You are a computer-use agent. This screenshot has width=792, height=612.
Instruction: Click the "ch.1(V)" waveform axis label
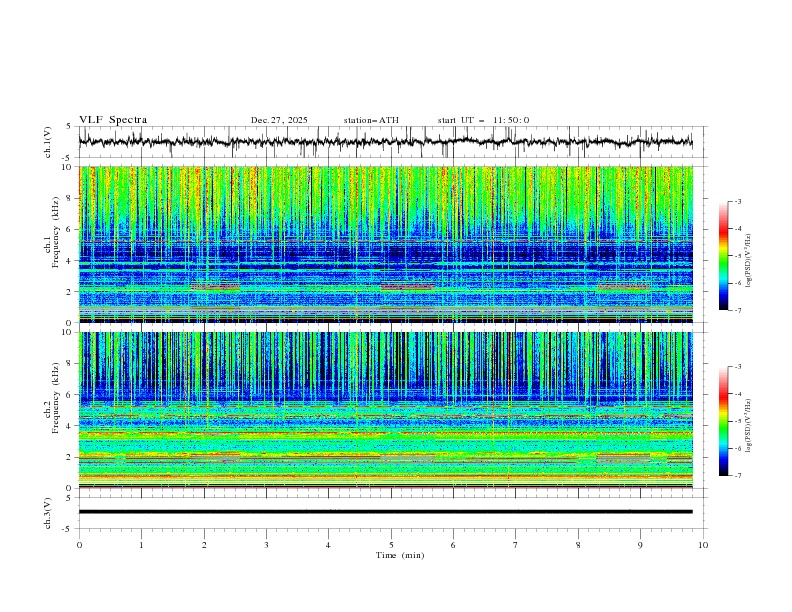pyautogui.click(x=48, y=142)
